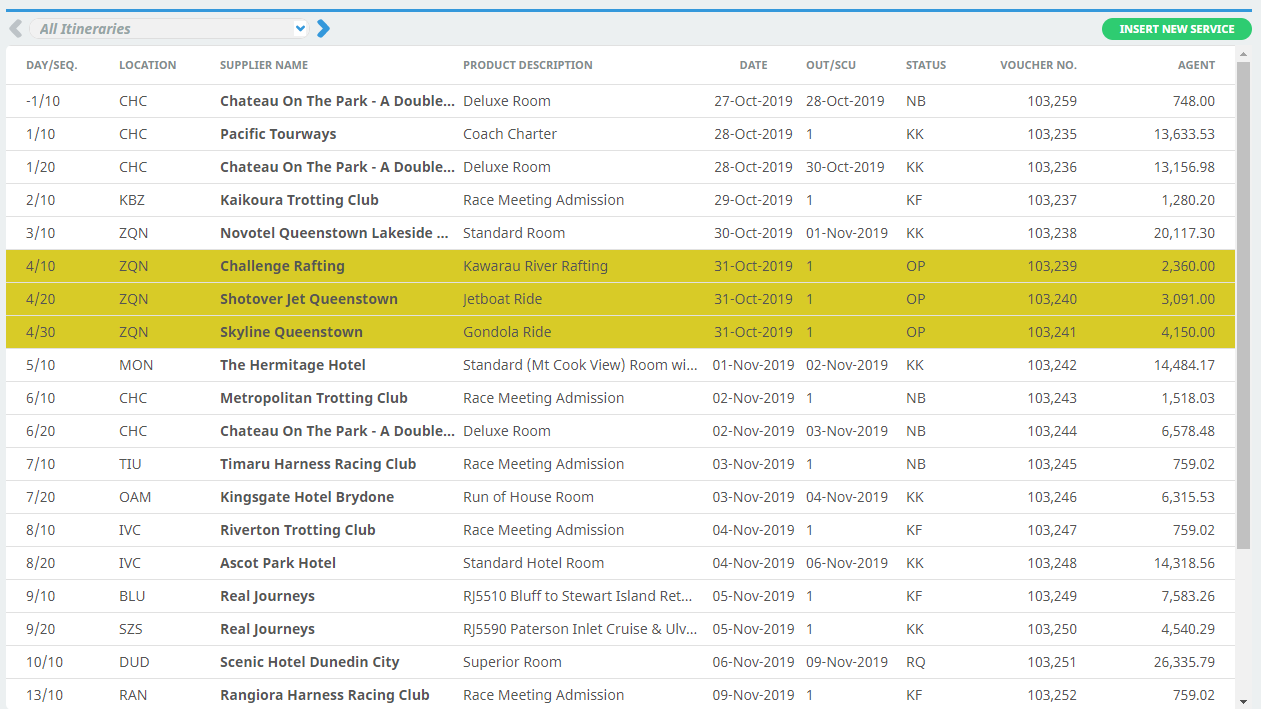
Task: Click the Kawarau River Rafting description
Action: click(x=535, y=266)
